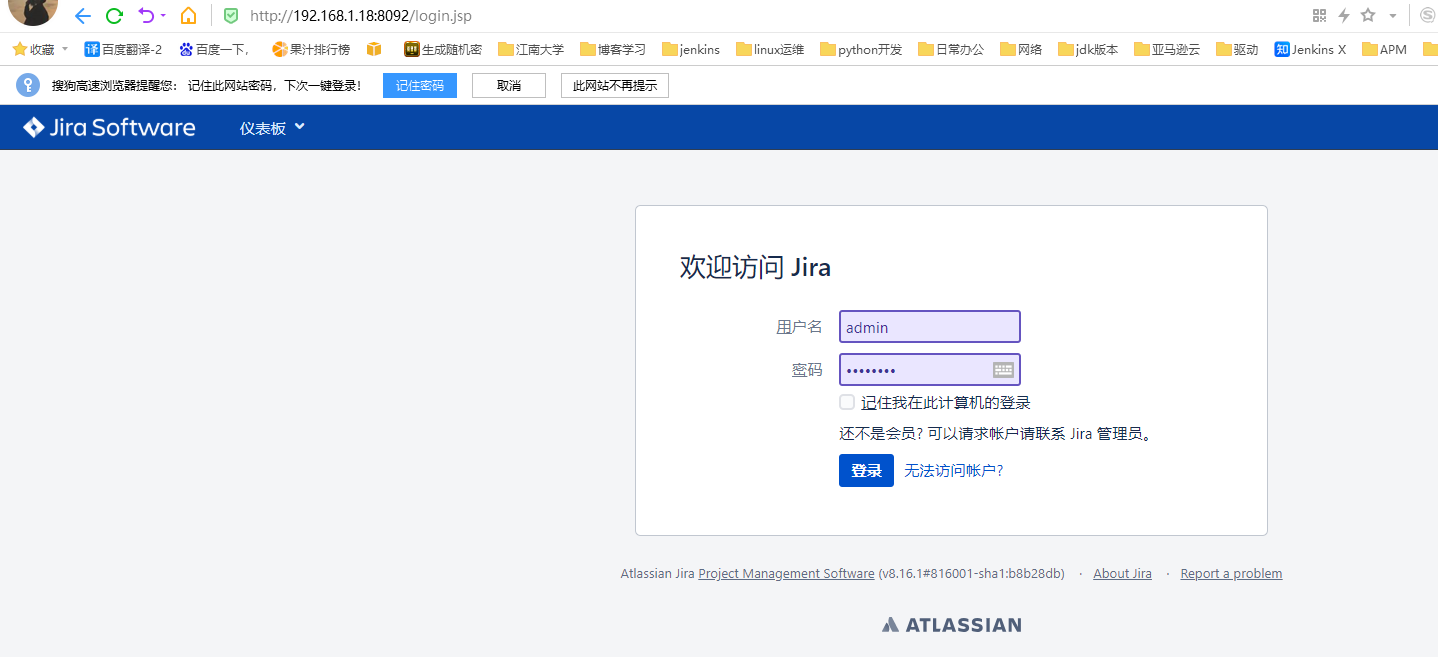Open 百度一下 bookmark
1438x657 pixels.
point(213,49)
